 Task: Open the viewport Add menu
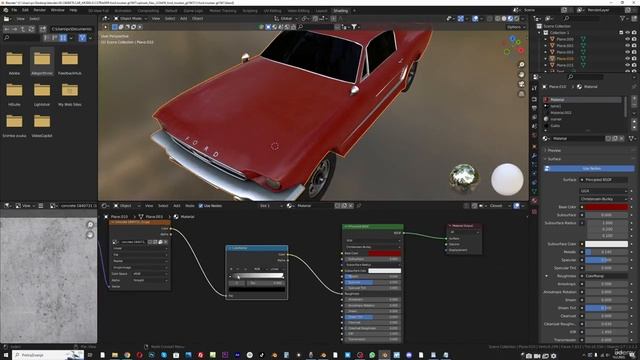click(x=184, y=18)
